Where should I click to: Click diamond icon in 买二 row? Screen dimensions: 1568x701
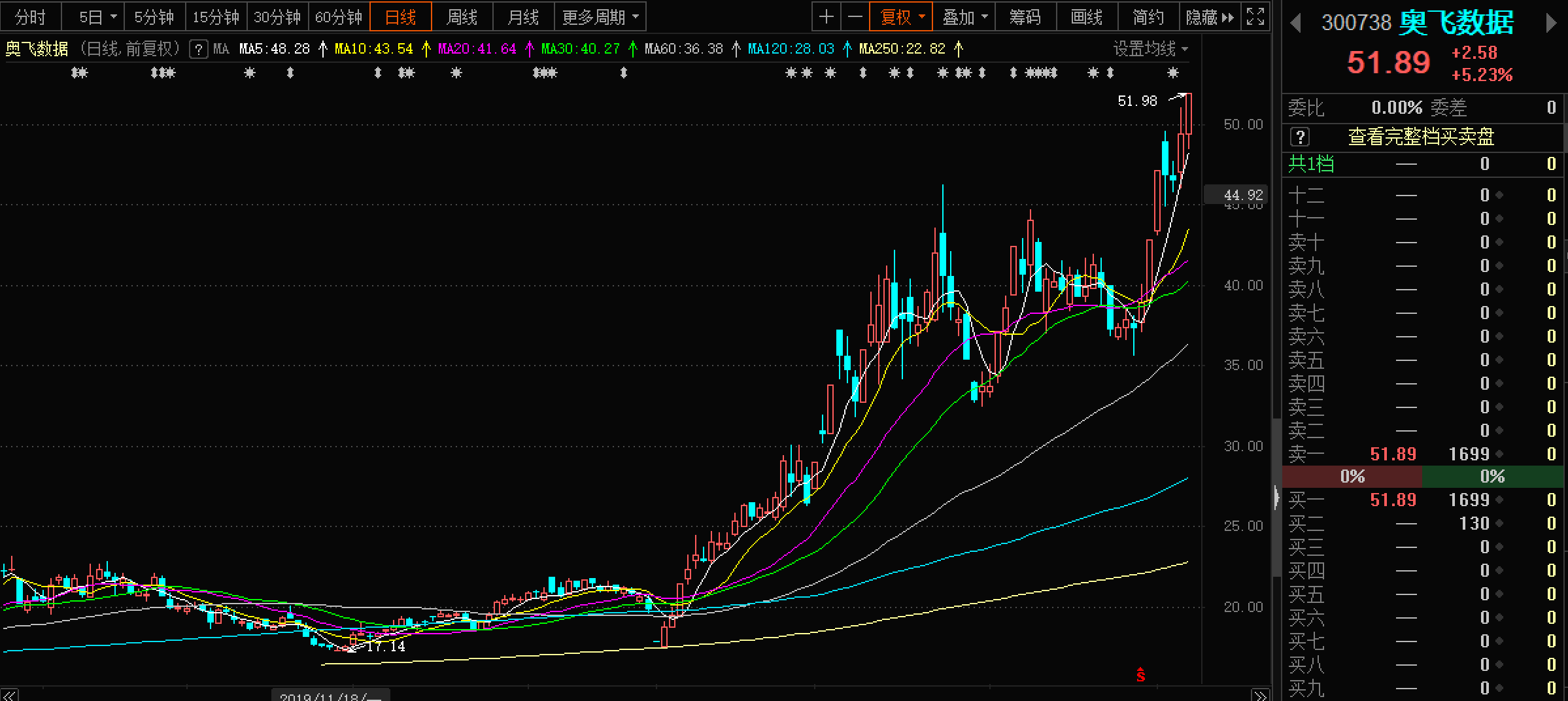coord(1499,524)
